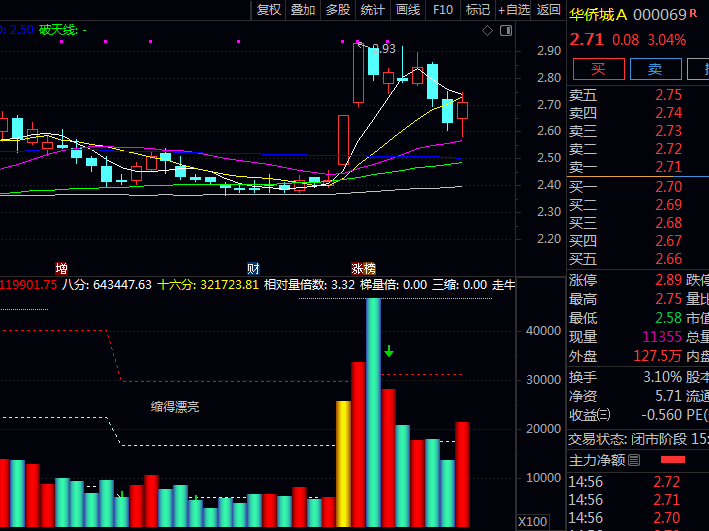Activate the 画线 drawing tool
This screenshot has height=531, width=709.
coord(408,9)
